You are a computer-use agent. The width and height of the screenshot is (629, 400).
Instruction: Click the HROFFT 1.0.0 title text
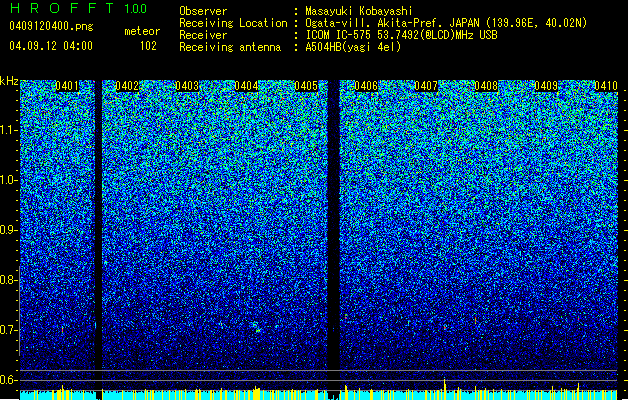coord(78,8)
